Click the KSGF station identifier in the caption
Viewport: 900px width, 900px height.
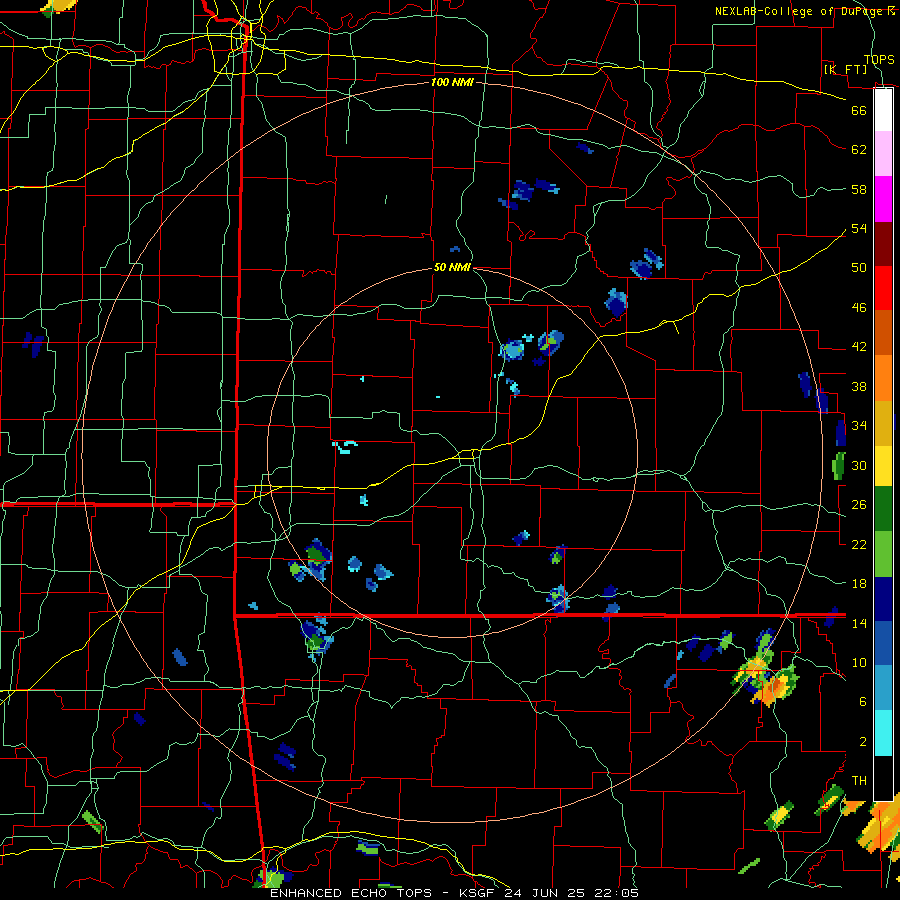pos(479,893)
